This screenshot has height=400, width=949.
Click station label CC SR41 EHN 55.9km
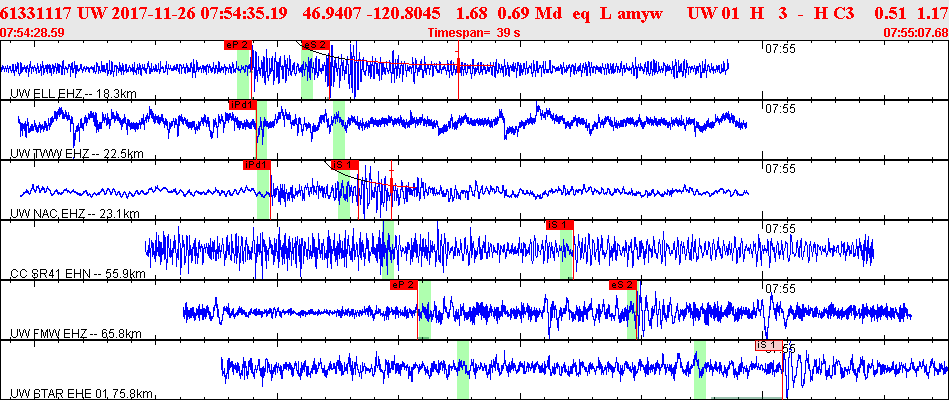pos(78,274)
